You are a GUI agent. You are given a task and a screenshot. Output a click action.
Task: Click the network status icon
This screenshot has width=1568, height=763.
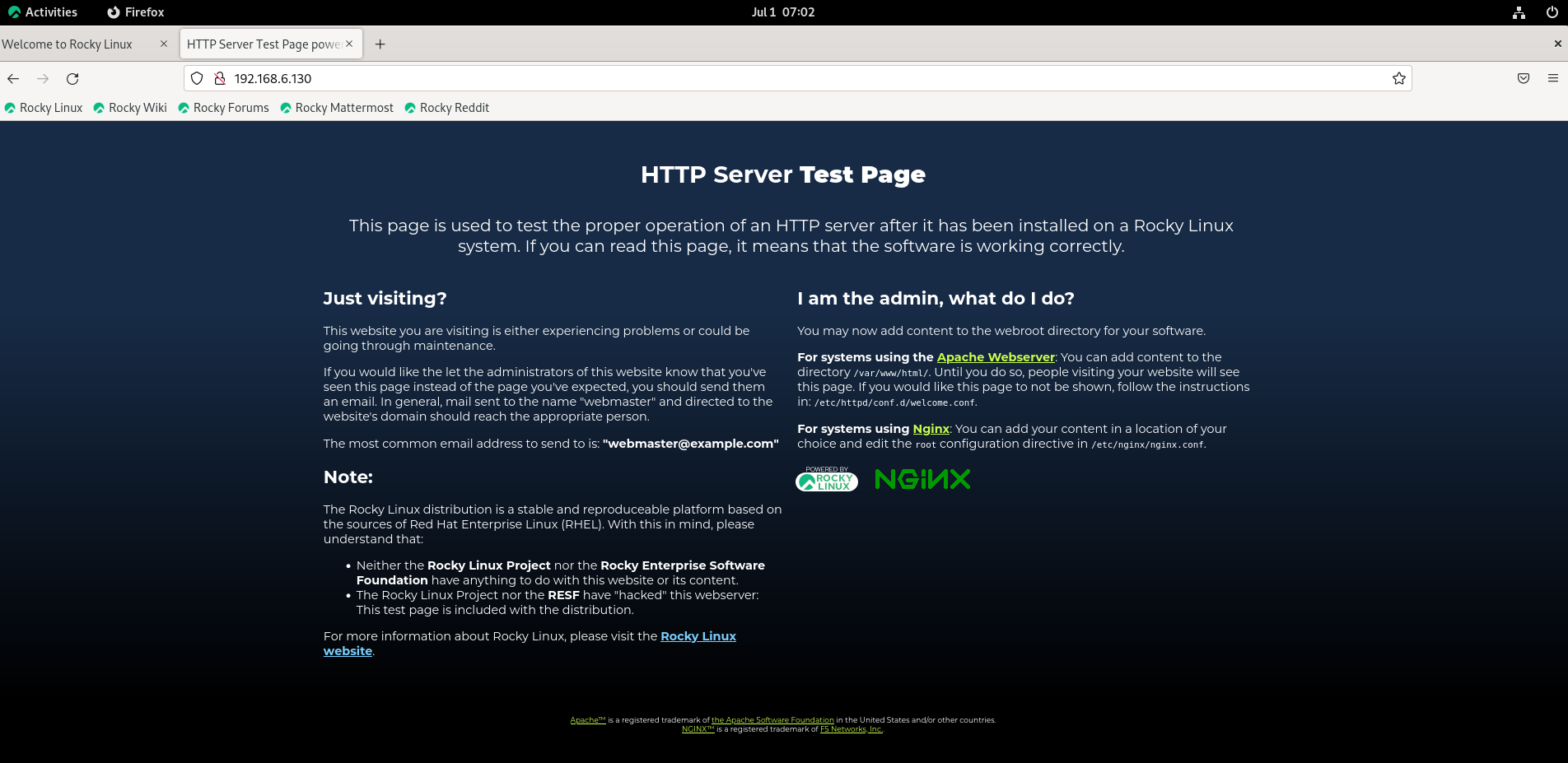tap(1519, 12)
